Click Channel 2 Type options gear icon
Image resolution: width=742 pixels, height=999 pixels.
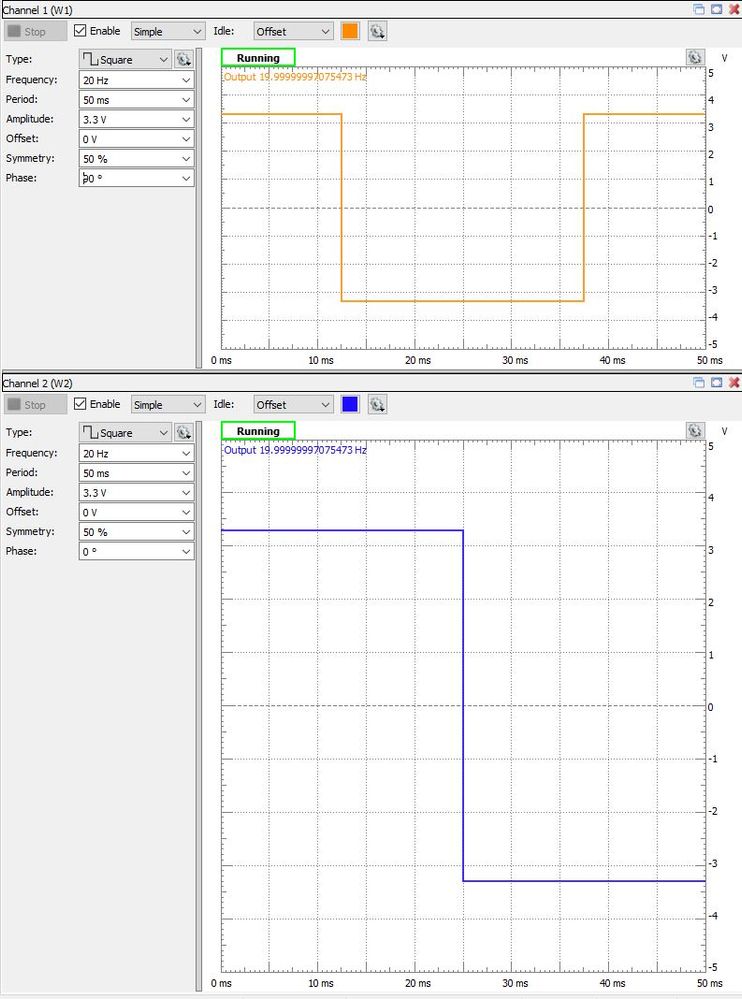(x=184, y=433)
